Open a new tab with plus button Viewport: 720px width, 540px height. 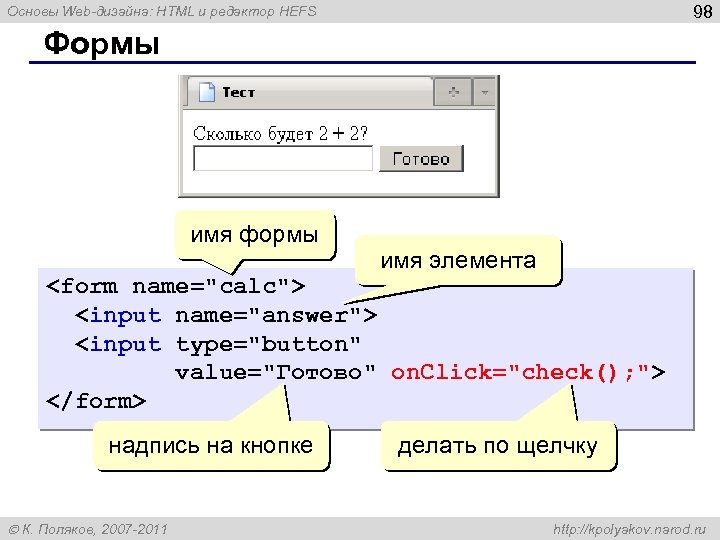453,92
